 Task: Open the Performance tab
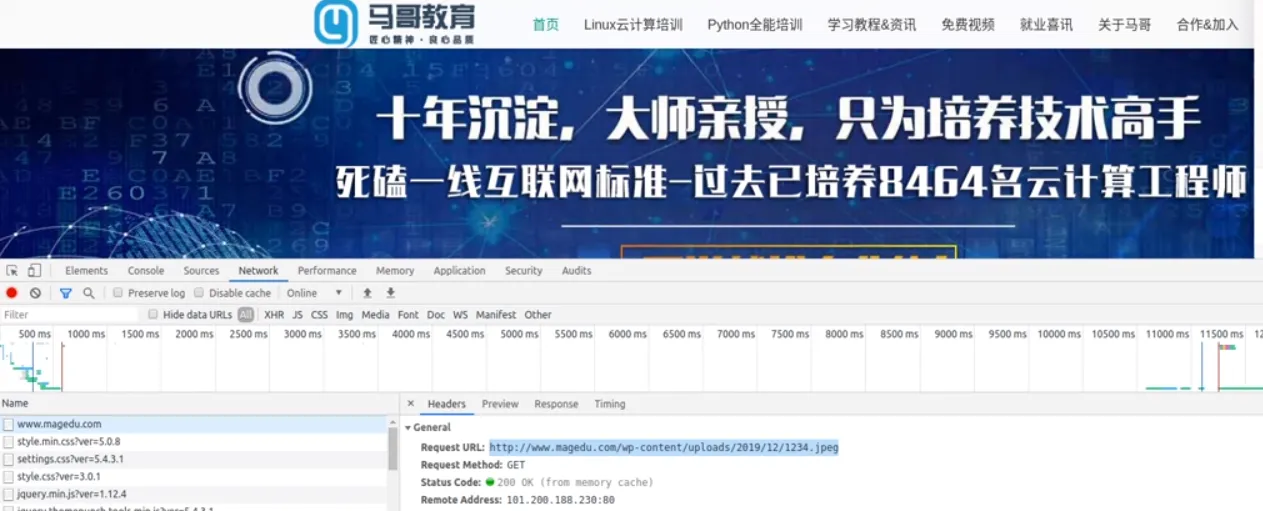(x=327, y=271)
